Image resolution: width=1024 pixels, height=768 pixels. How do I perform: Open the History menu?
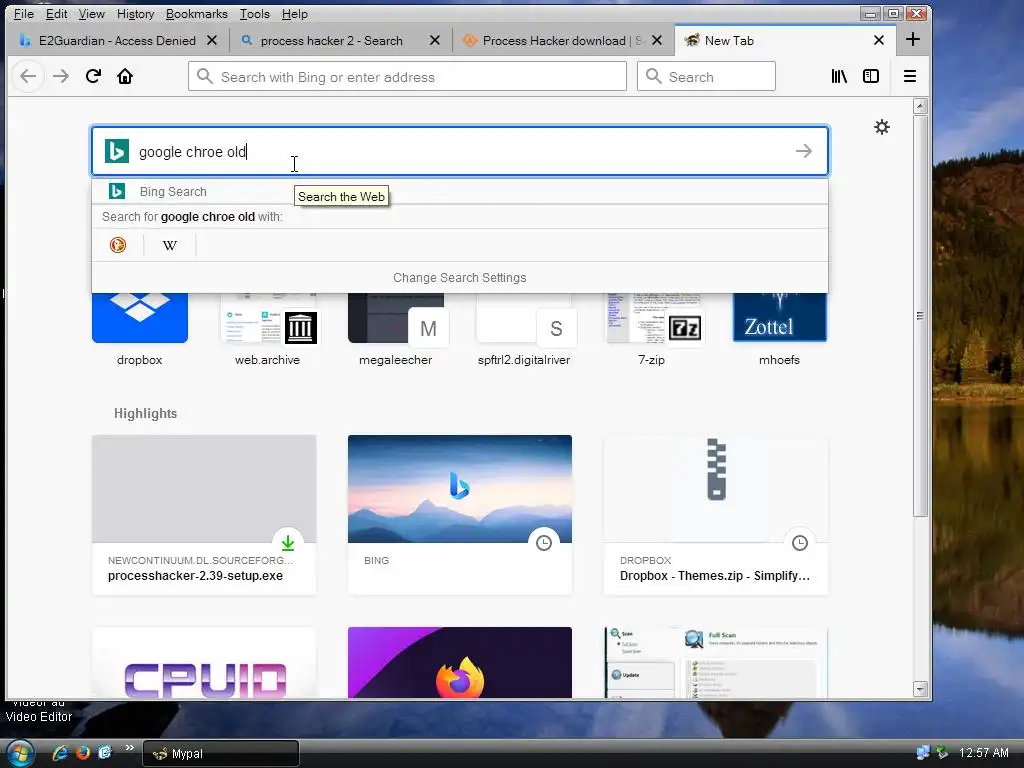tap(135, 14)
